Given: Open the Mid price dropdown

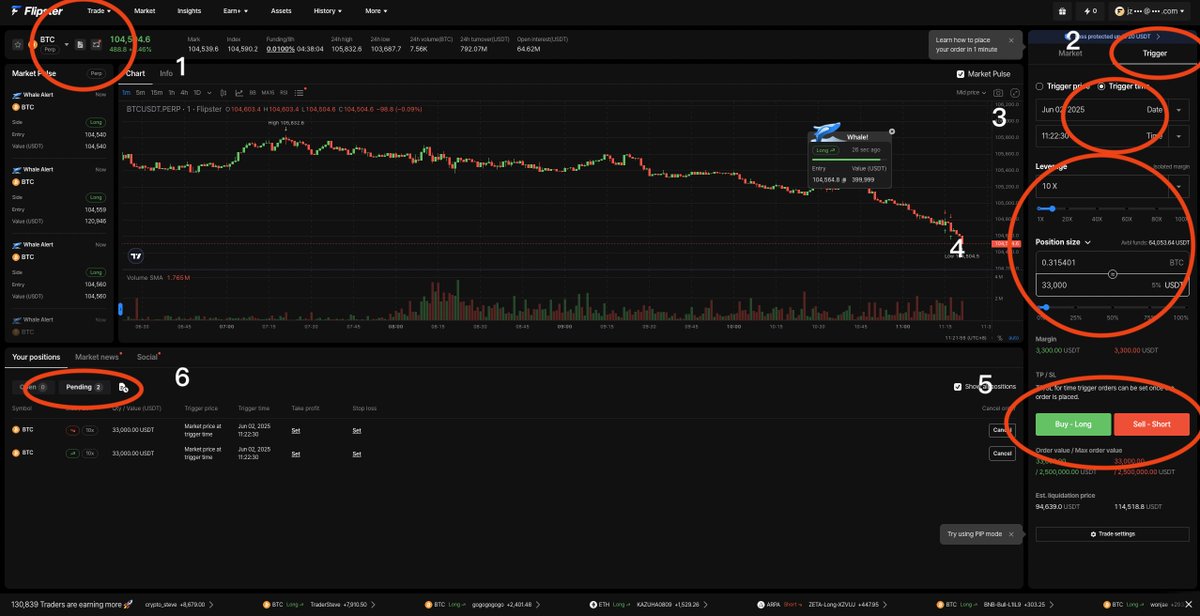Looking at the screenshot, I should (x=971, y=92).
